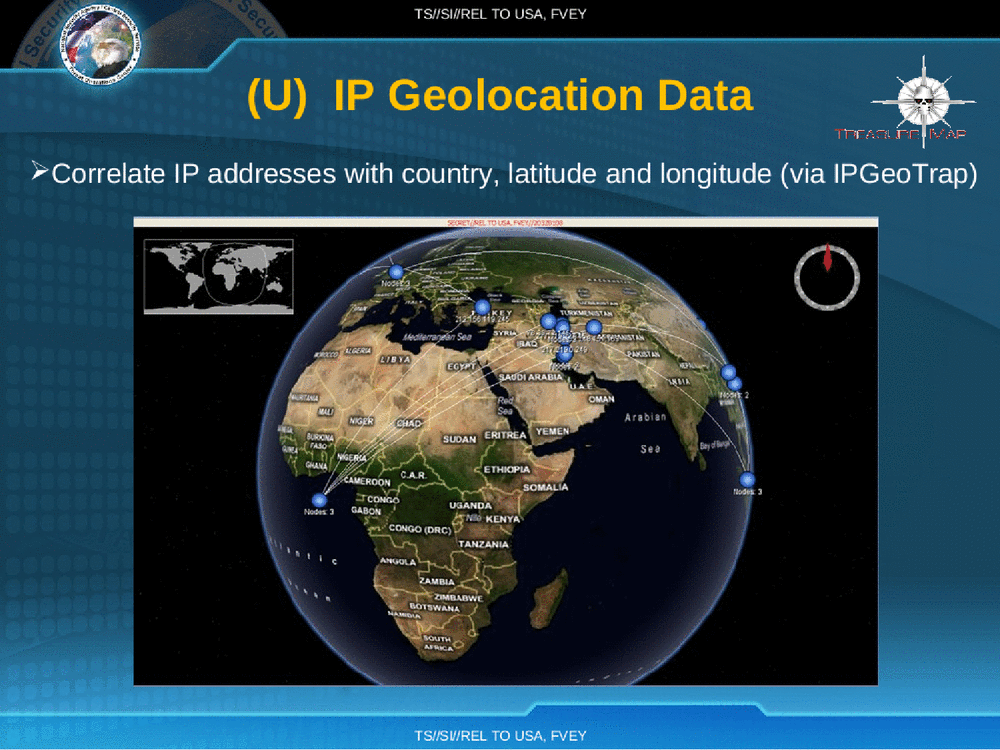Click the Treasure Map skull logo
This screenshot has height=750, width=1000.
point(923,102)
